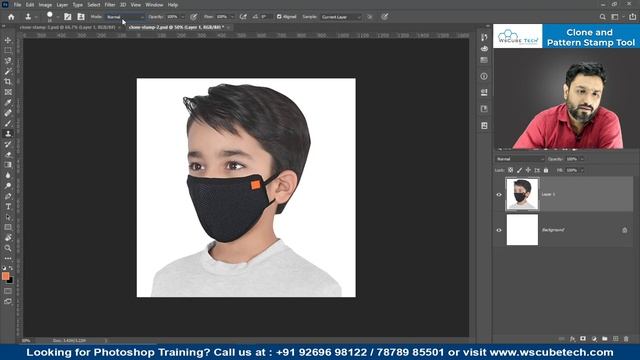The image size is (640, 360).
Task: Select the Rectangle shape tool
Action: [x=8, y=227]
